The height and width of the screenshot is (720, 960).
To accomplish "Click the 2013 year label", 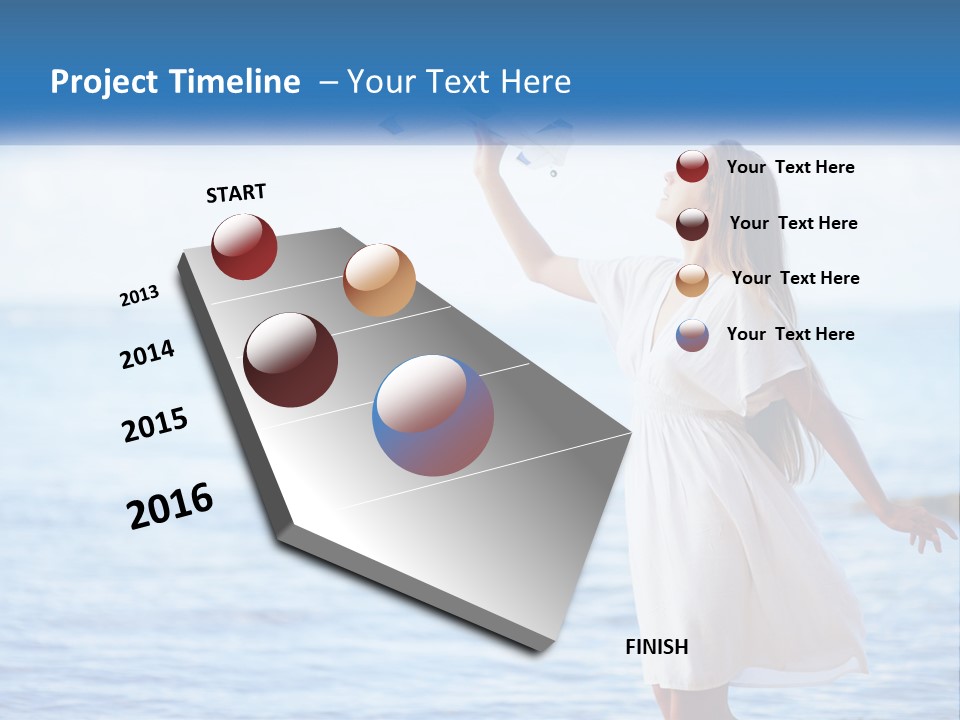I will pos(139,296).
